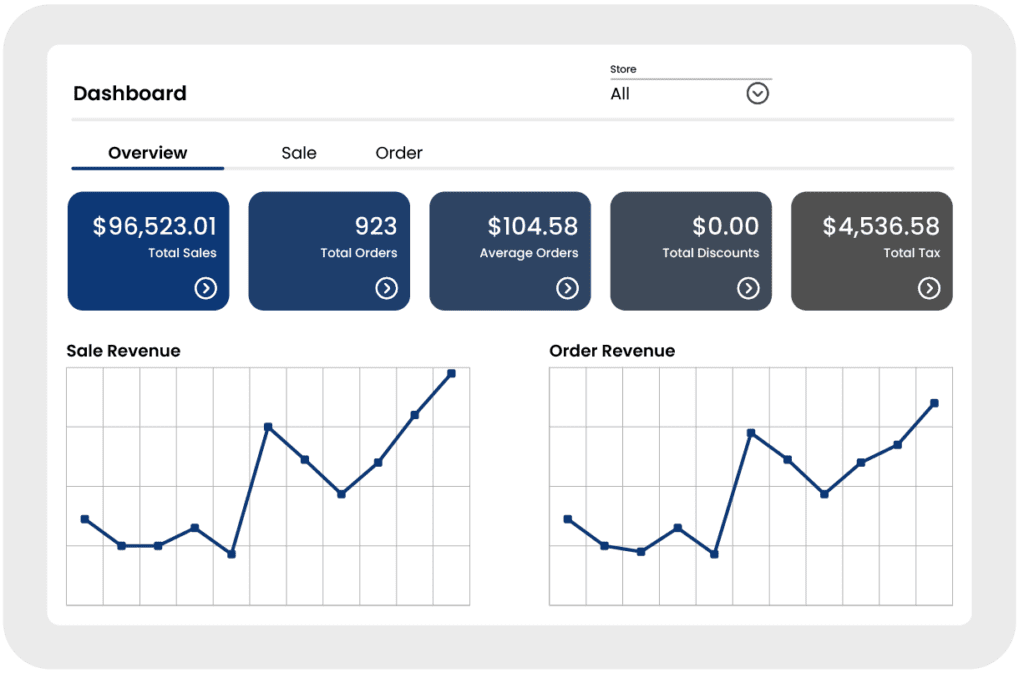Click the Dashboard heading
The height and width of the screenshot is (678, 1024).
129,93
